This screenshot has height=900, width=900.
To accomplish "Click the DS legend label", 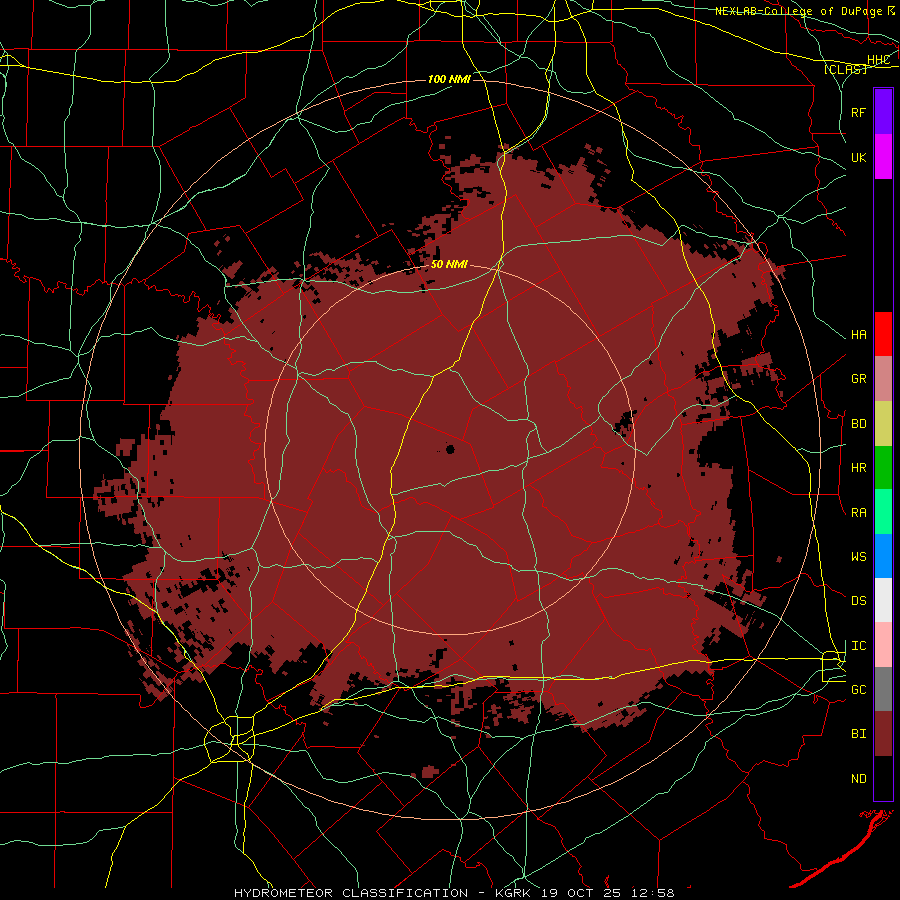I will tap(858, 601).
